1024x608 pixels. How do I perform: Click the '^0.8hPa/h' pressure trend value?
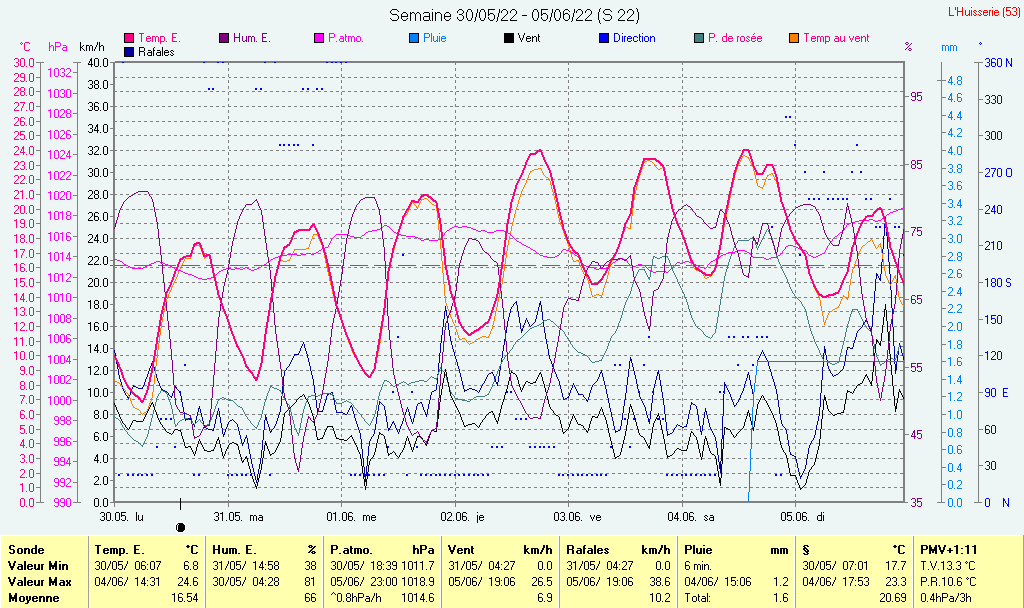[x=356, y=598]
